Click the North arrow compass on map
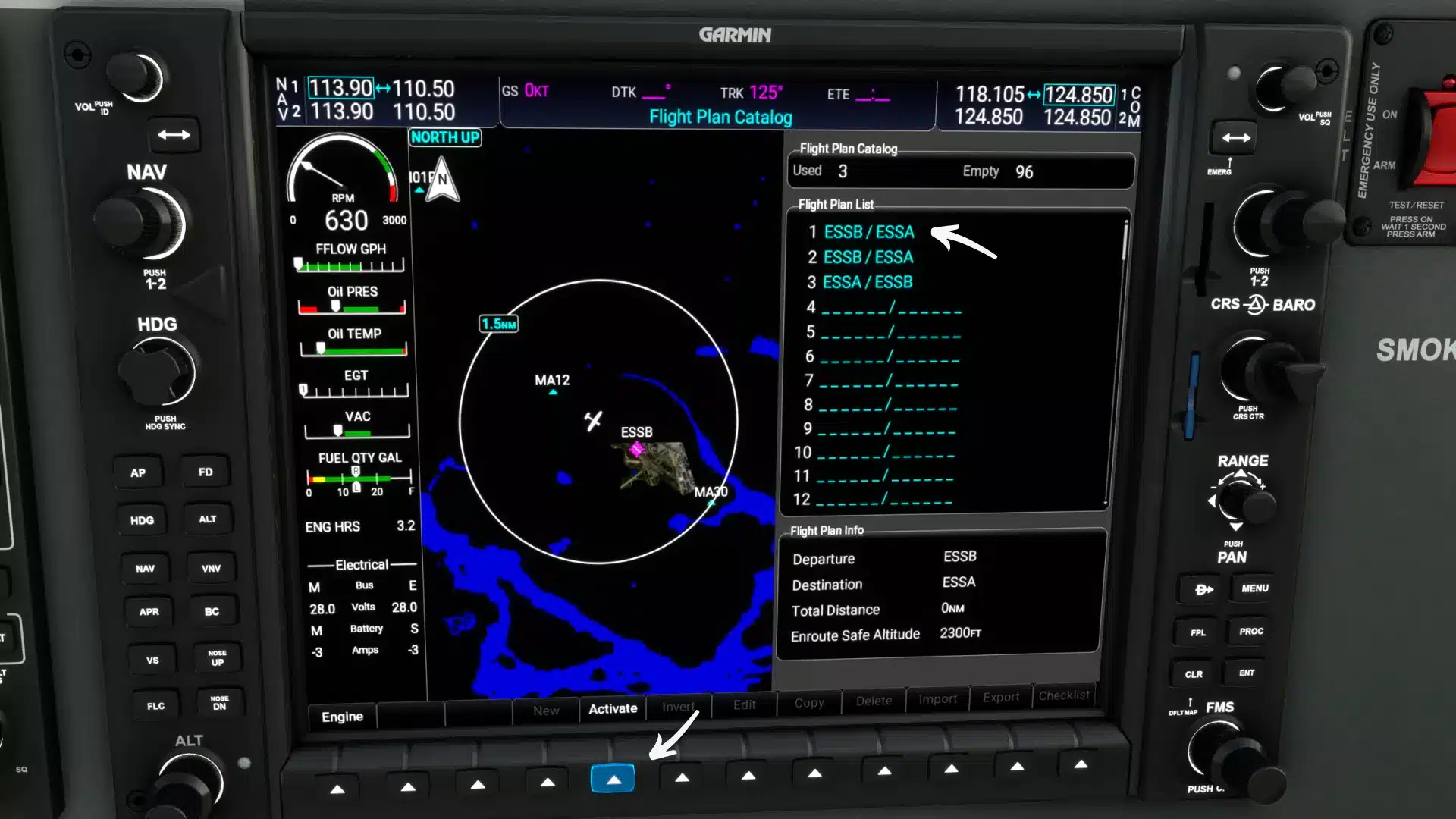 coord(441,180)
